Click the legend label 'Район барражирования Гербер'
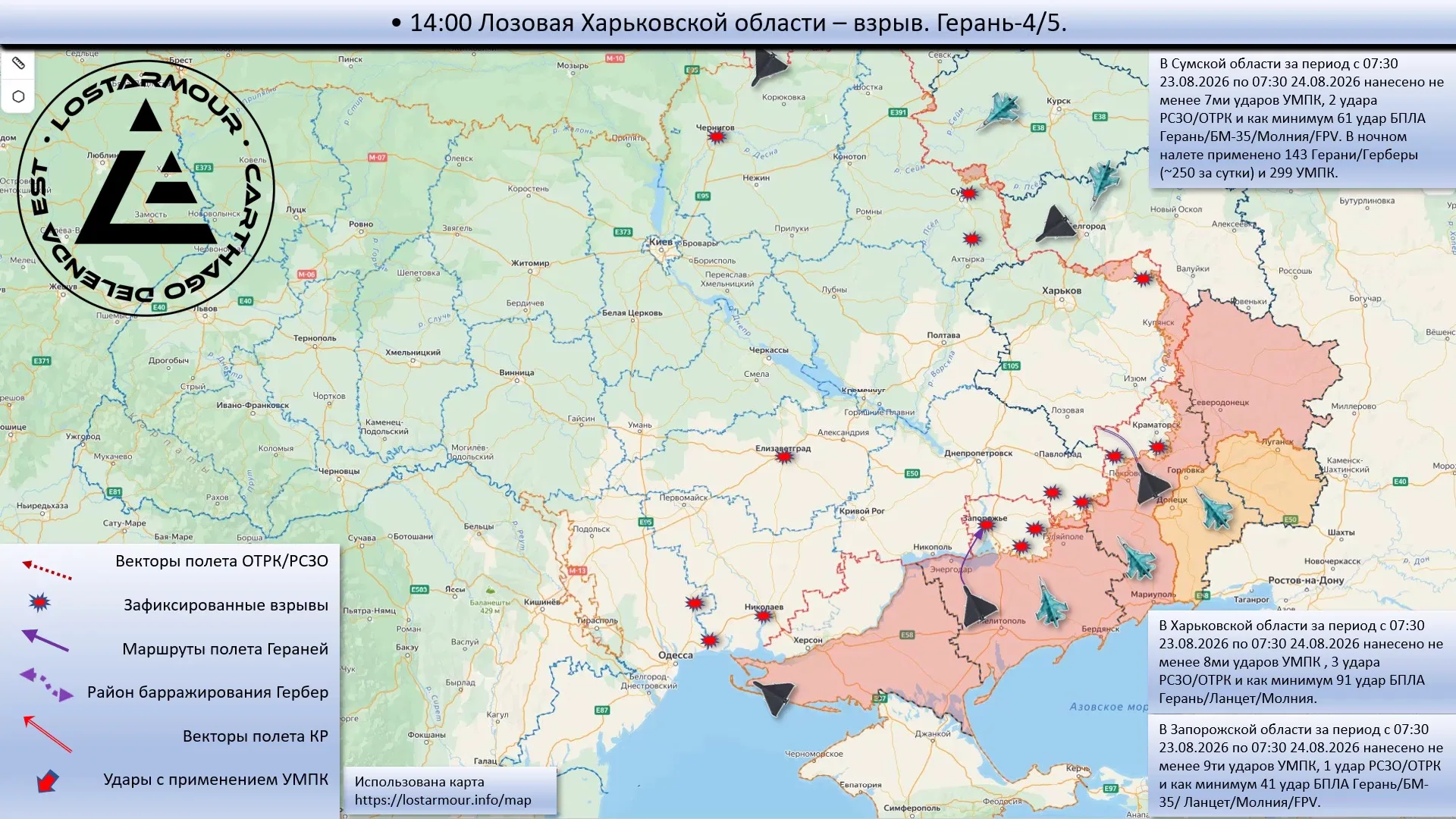 point(208,692)
